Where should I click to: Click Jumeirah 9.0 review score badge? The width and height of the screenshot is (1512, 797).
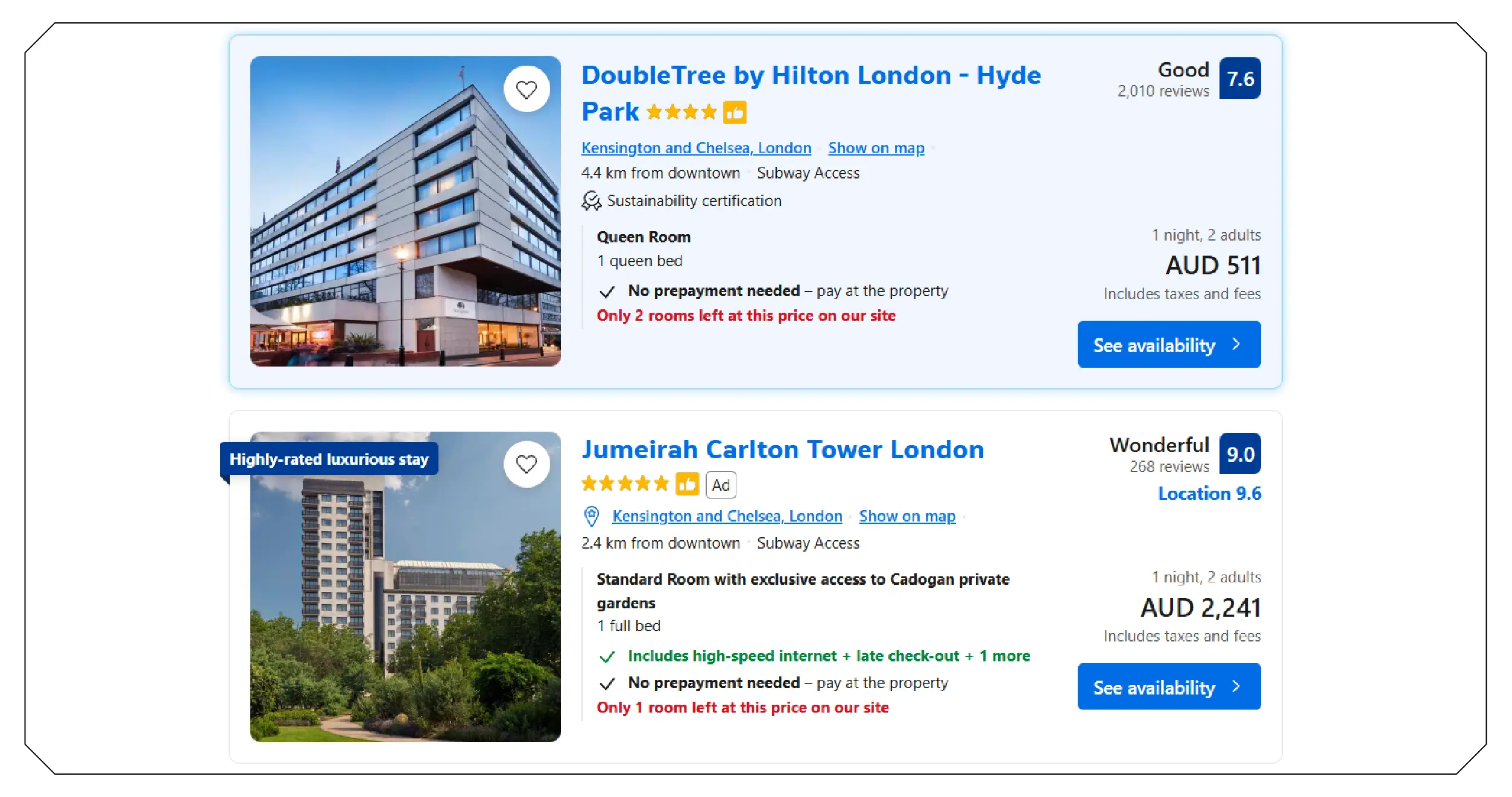pos(1239,454)
